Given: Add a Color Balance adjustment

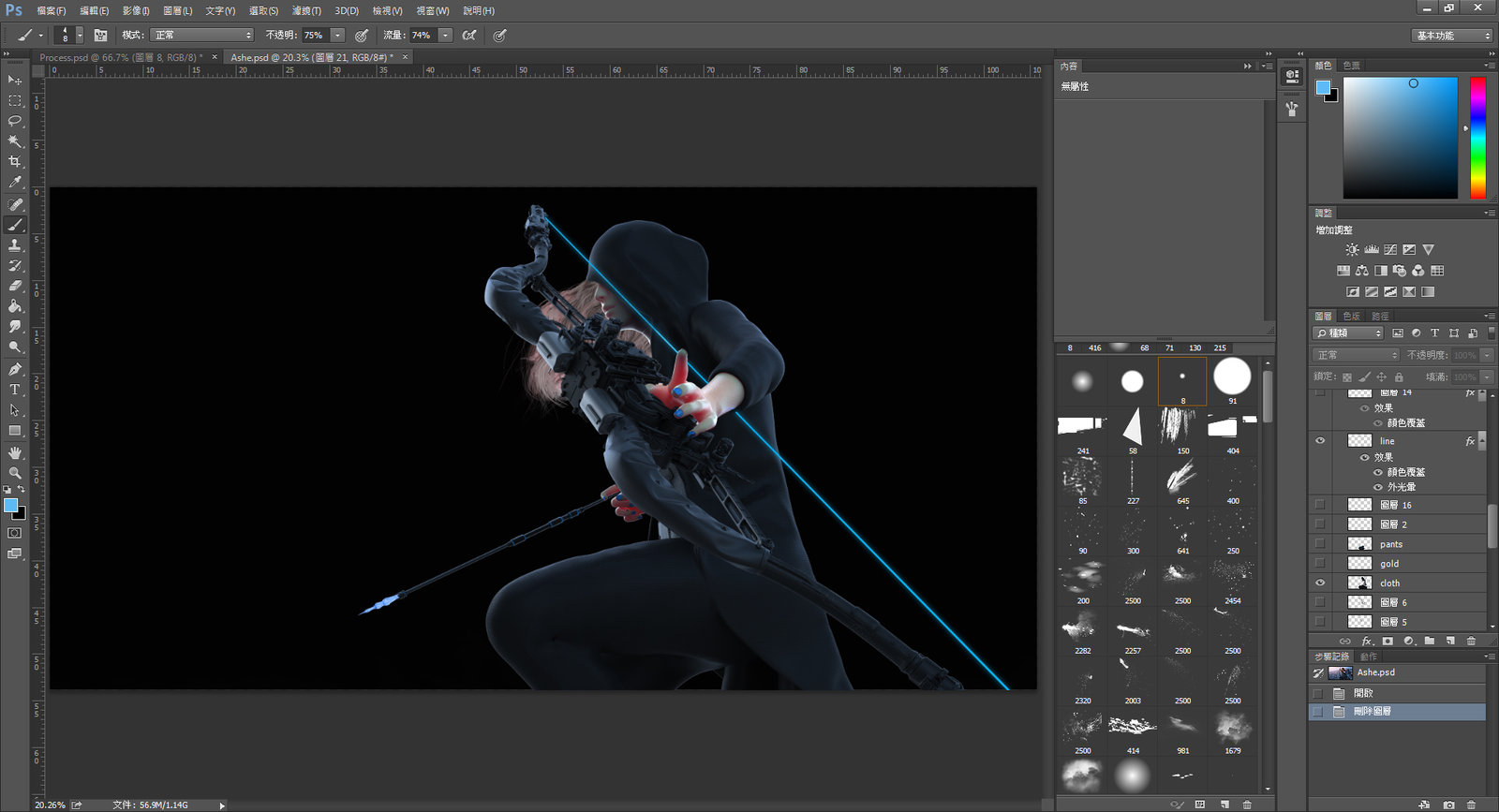Looking at the screenshot, I should click(1361, 271).
